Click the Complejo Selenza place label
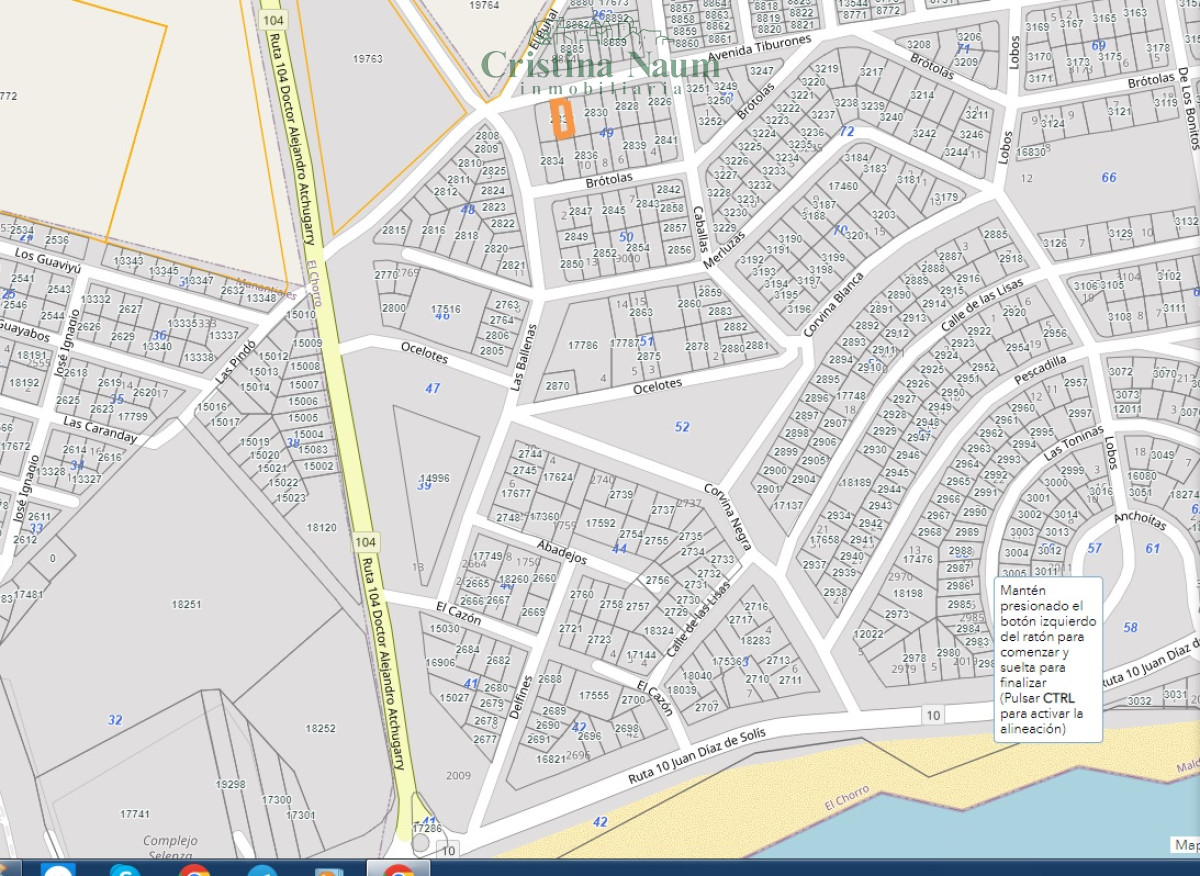1200x876 pixels. pos(168,848)
